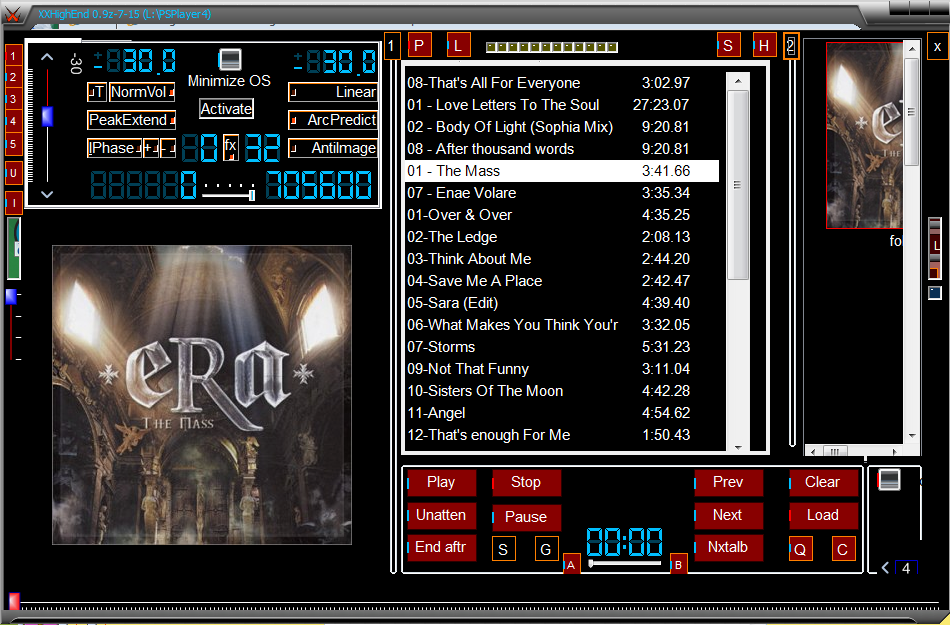
Task: Click the Load button
Action: pyautogui.click(x=823, y=515)
